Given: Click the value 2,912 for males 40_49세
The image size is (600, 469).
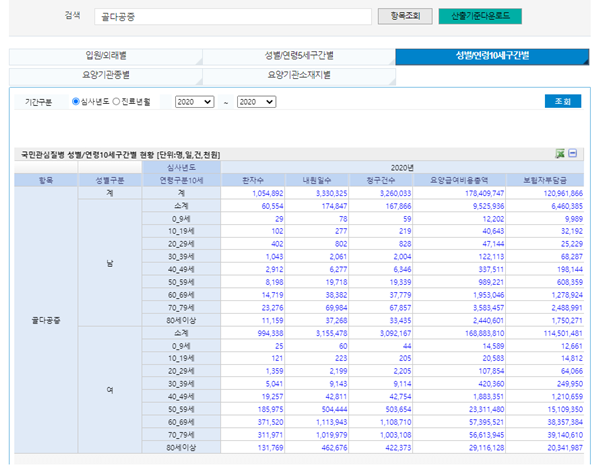Looking at the screenshot, I should (x=274, y=270).
